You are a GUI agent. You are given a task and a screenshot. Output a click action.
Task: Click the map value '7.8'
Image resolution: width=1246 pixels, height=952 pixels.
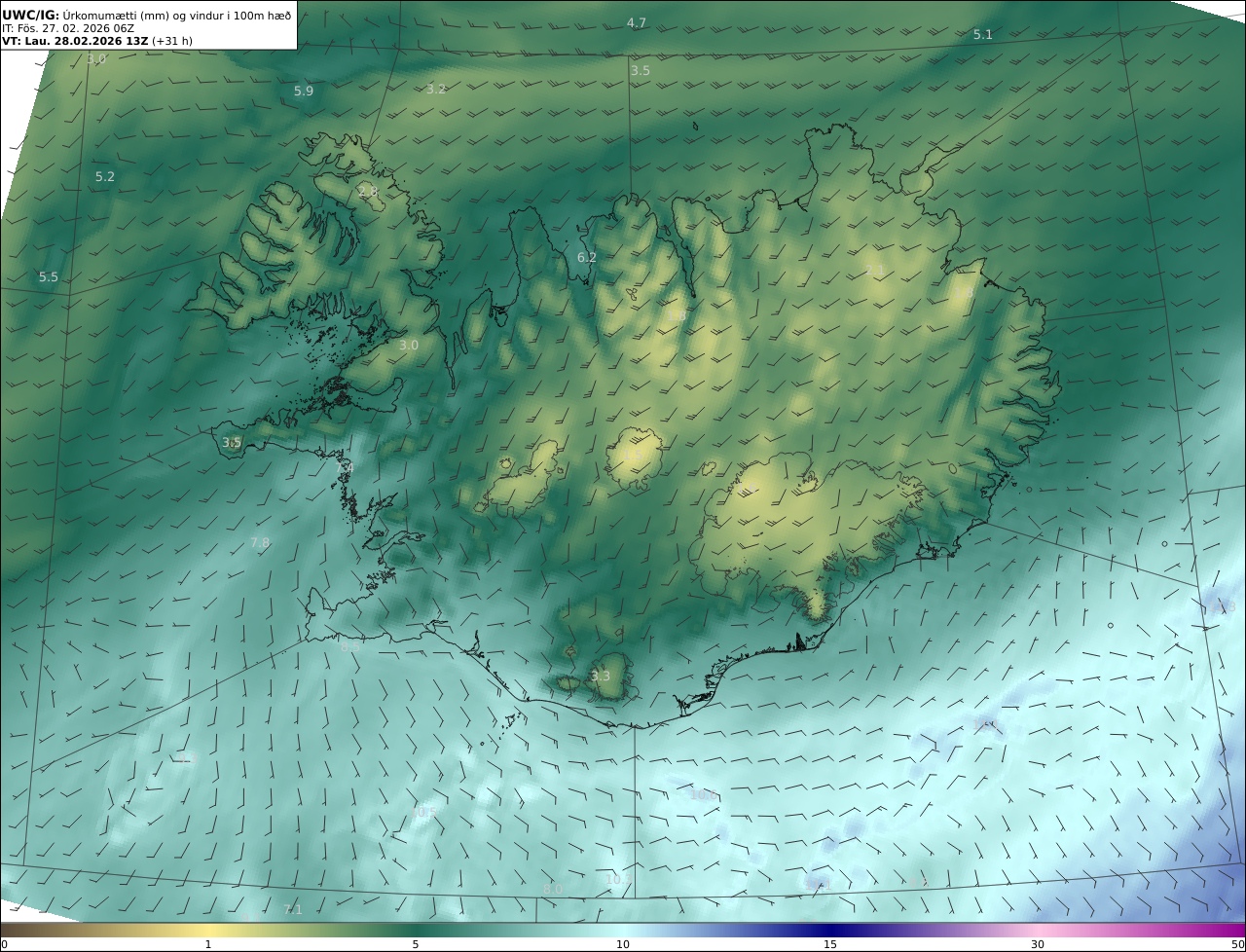point(260,543)
